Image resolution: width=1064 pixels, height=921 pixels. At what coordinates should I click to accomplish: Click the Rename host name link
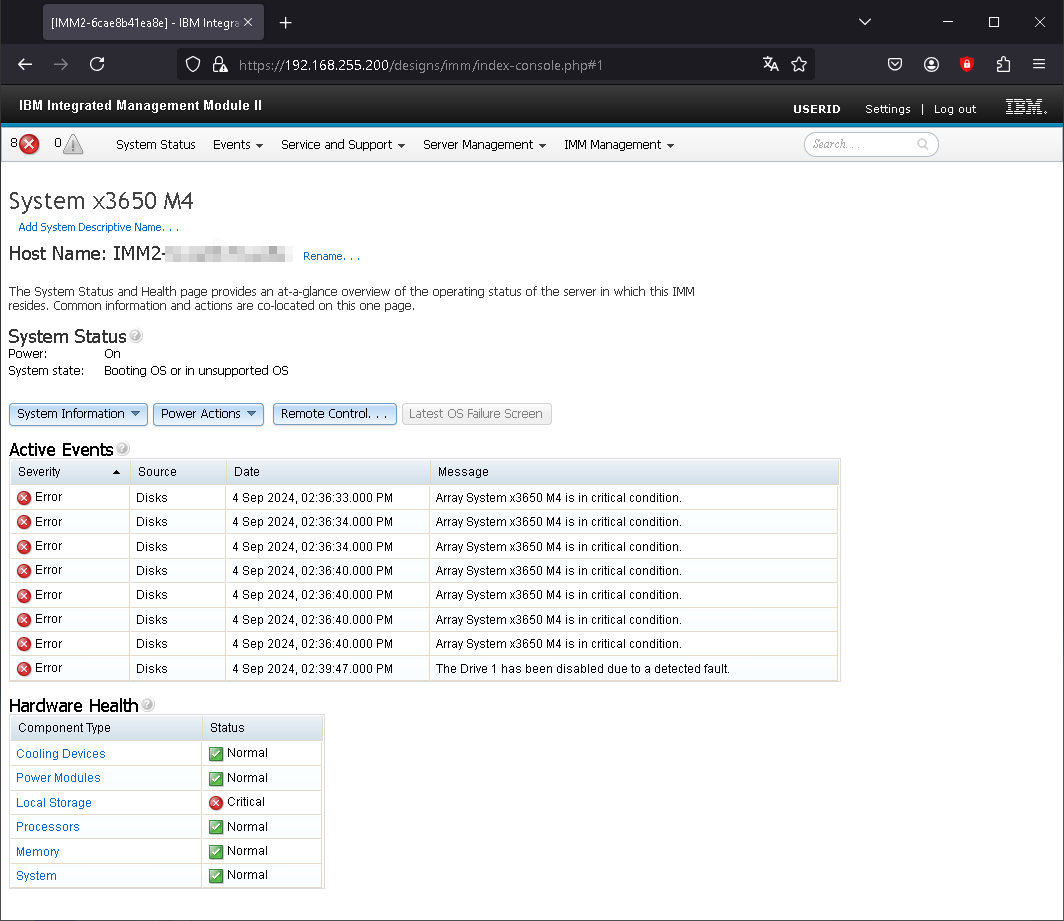[x=331, y=256]
